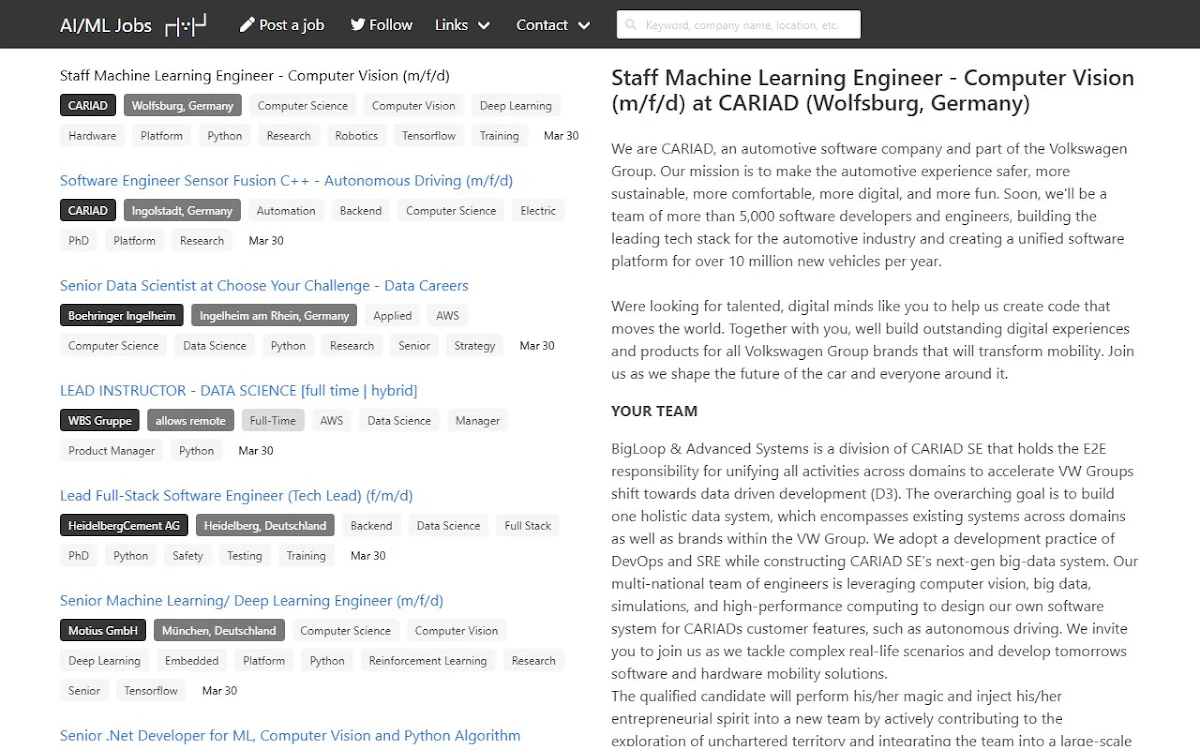Click CARIAD tag in Wolfsburg listing
Image resolution: width=1200 pixels, height=750 pixels.
[x=88, y=106]
